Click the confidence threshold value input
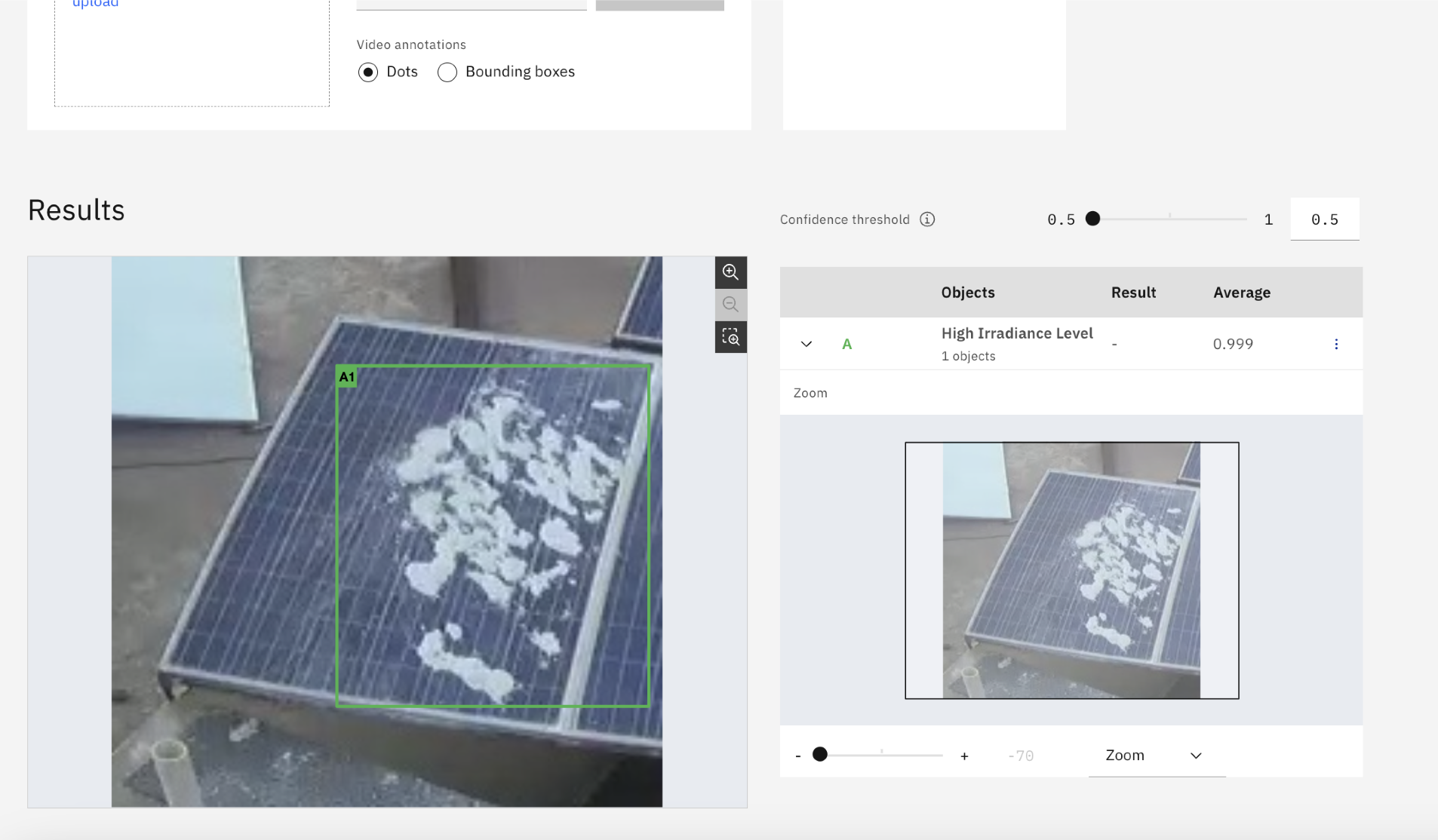Screen dimensions: 1438x840 pos(1325,219)
